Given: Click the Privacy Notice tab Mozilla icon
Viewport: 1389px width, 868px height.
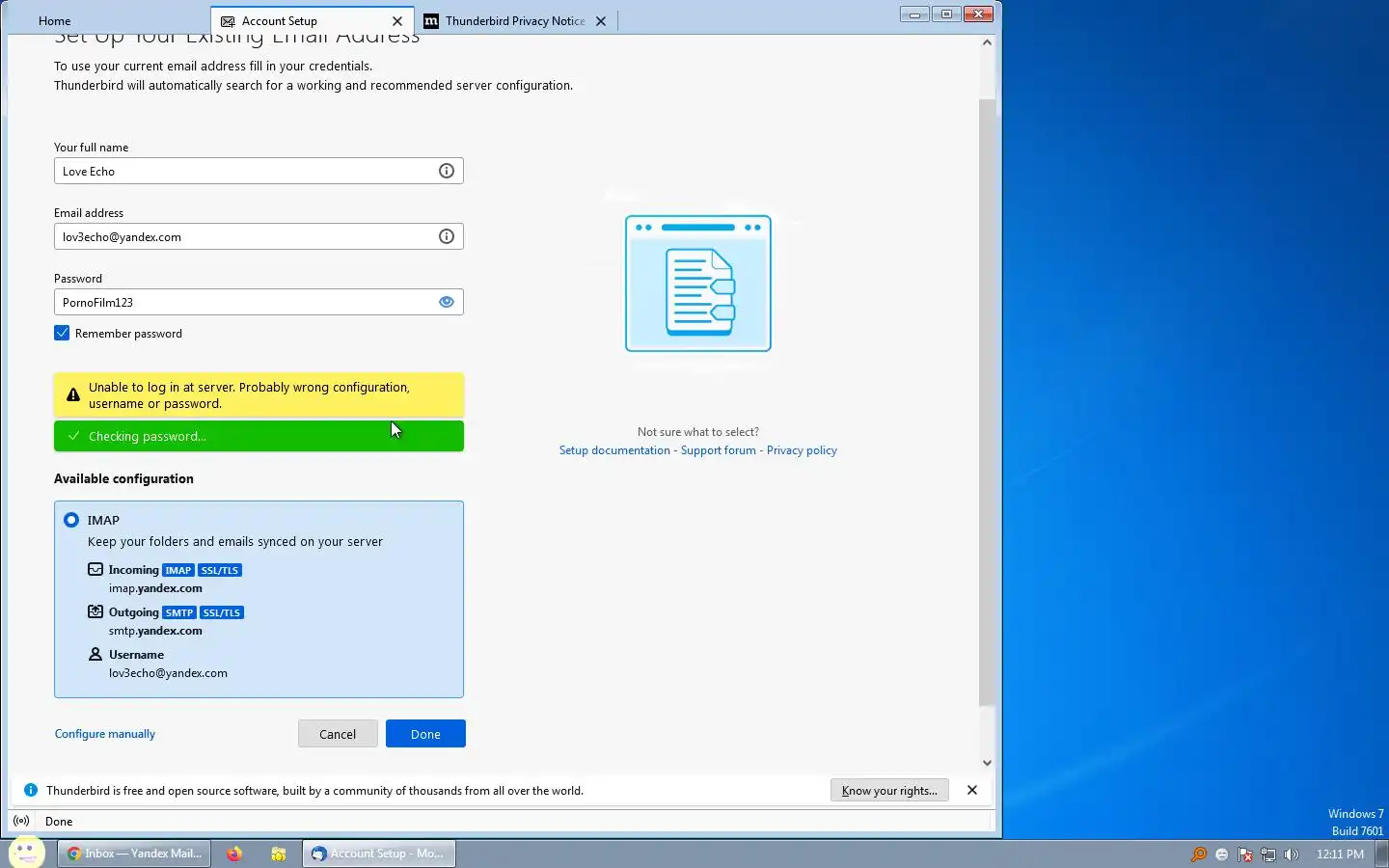Looking at the screenshot, I should (431, 20).
